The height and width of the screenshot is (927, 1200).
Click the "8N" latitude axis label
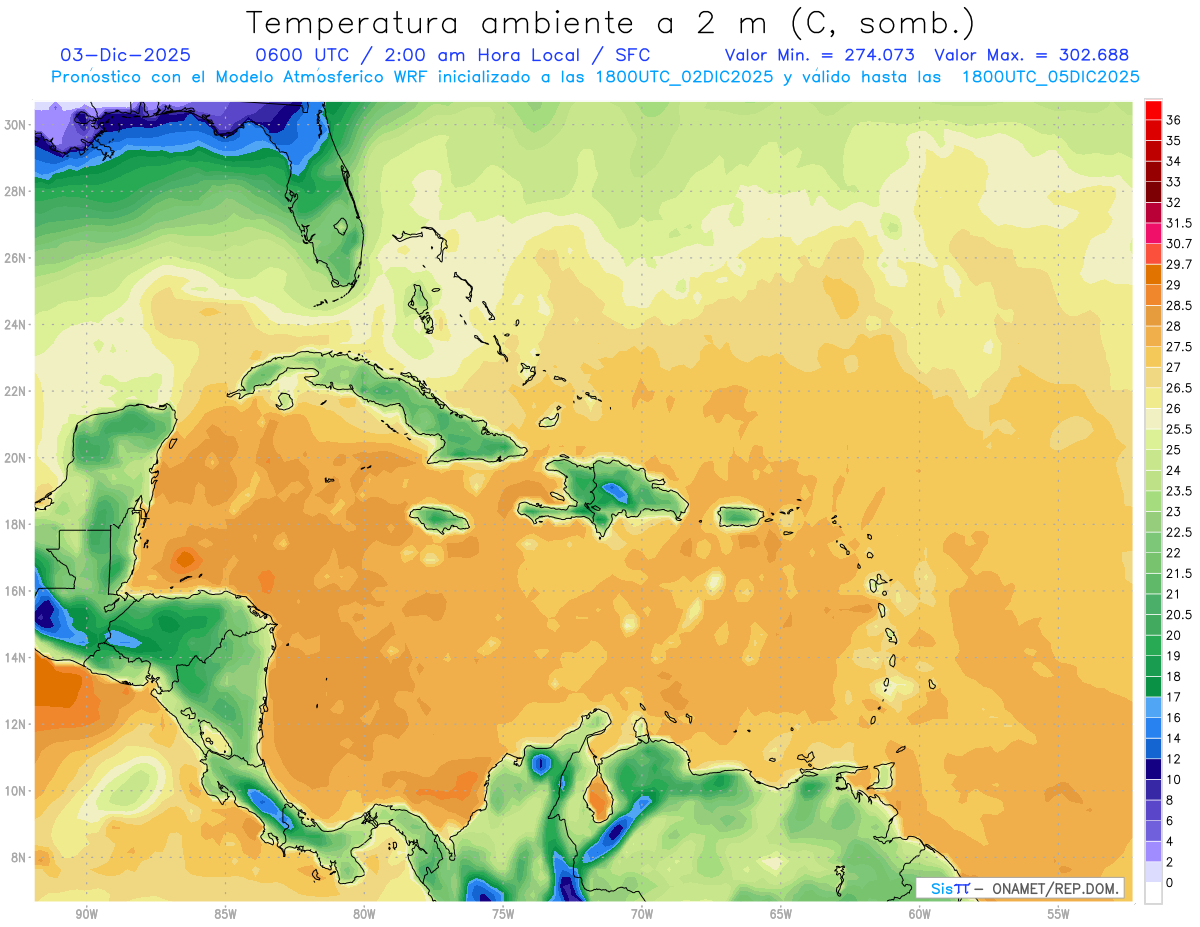(x=19, y=858)
